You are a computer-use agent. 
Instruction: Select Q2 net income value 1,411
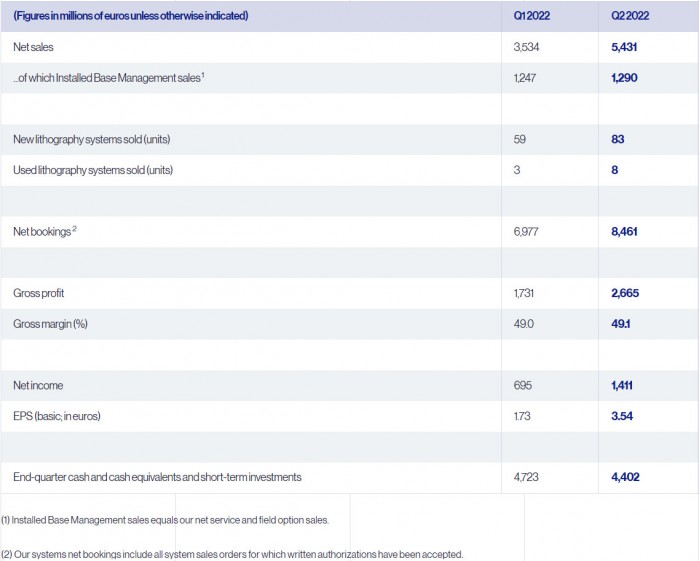tap(624, 385)
